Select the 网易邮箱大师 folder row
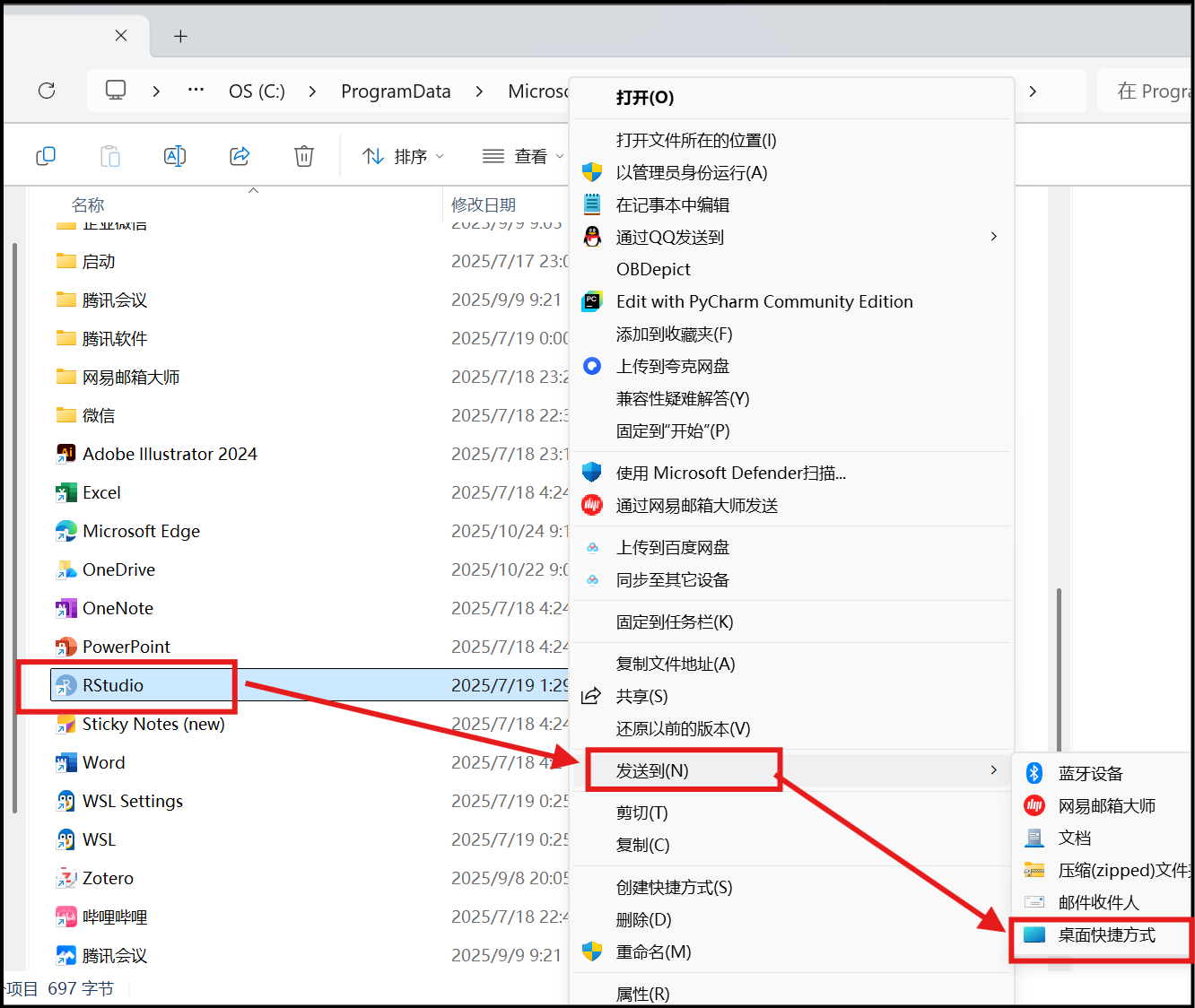 [310, 377]
